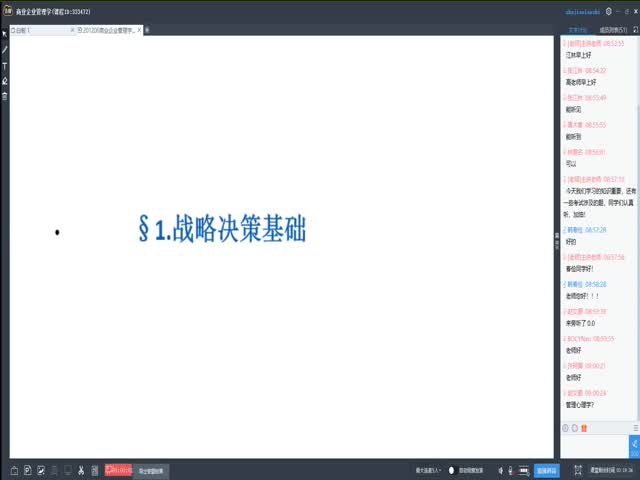
Task: Click the fullscreen frame icon bottom right
Action: click(x=578, y=470)
